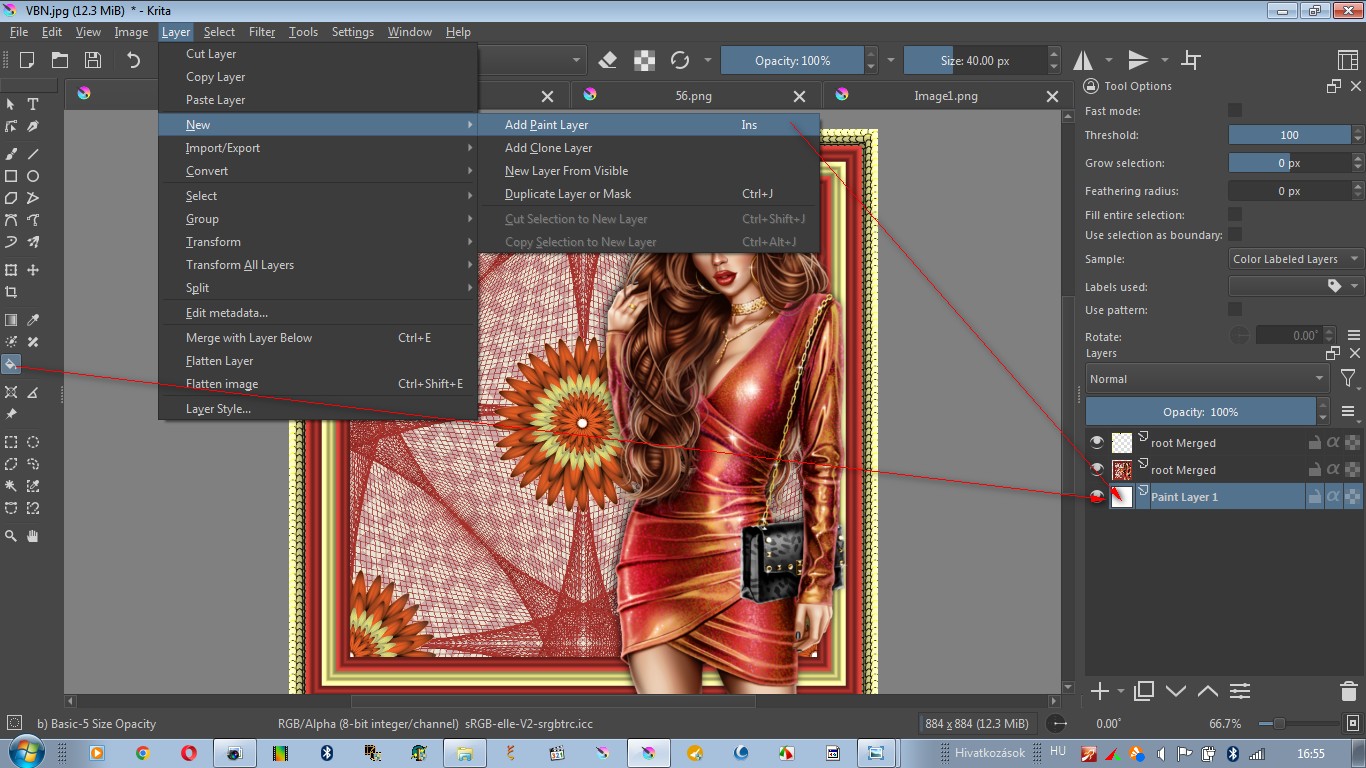Switch to the 56.png tab
This screenshot has width=1366, height=768.
[x=695, y=96]
